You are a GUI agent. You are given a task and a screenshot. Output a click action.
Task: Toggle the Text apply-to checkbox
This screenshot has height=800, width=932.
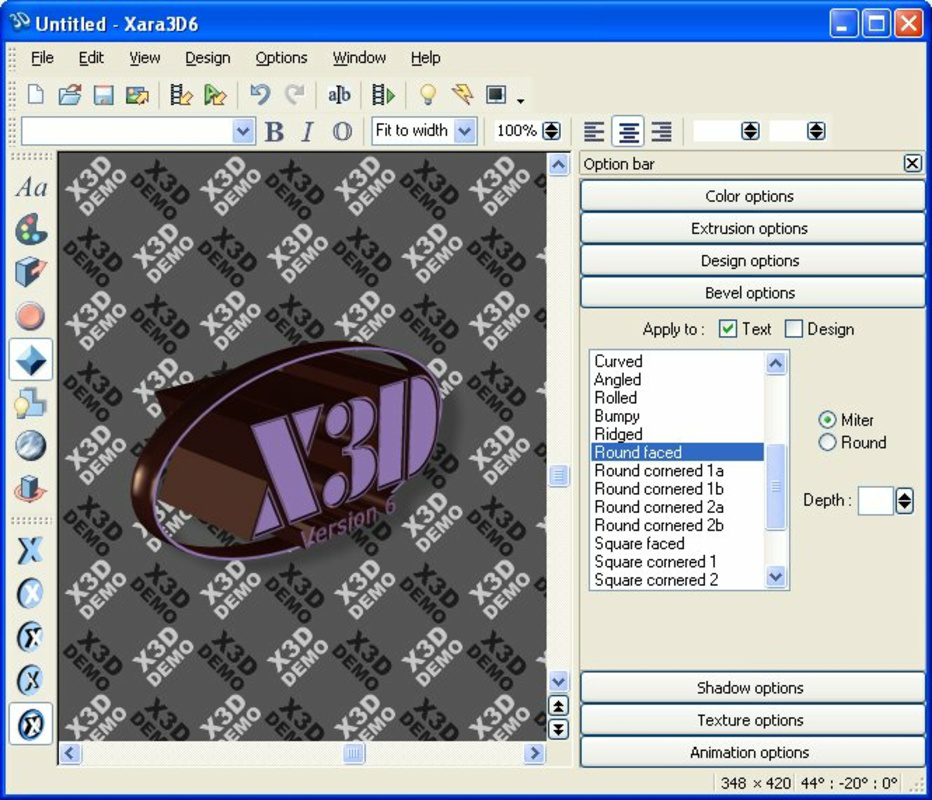tap(728, 329)
